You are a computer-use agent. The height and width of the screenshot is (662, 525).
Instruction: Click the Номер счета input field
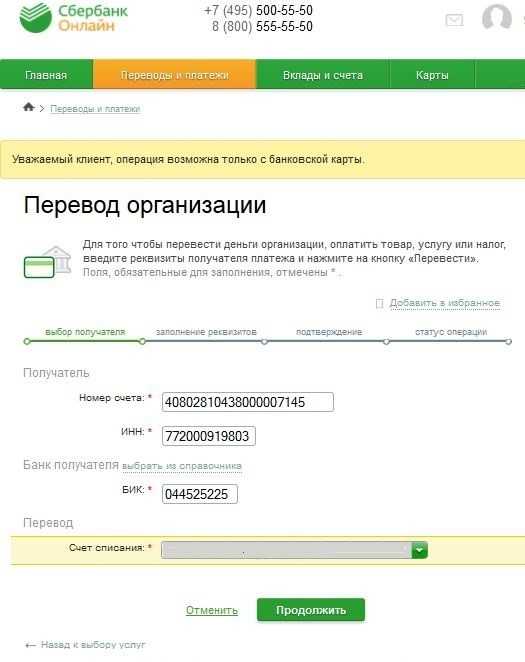point(248,402)
